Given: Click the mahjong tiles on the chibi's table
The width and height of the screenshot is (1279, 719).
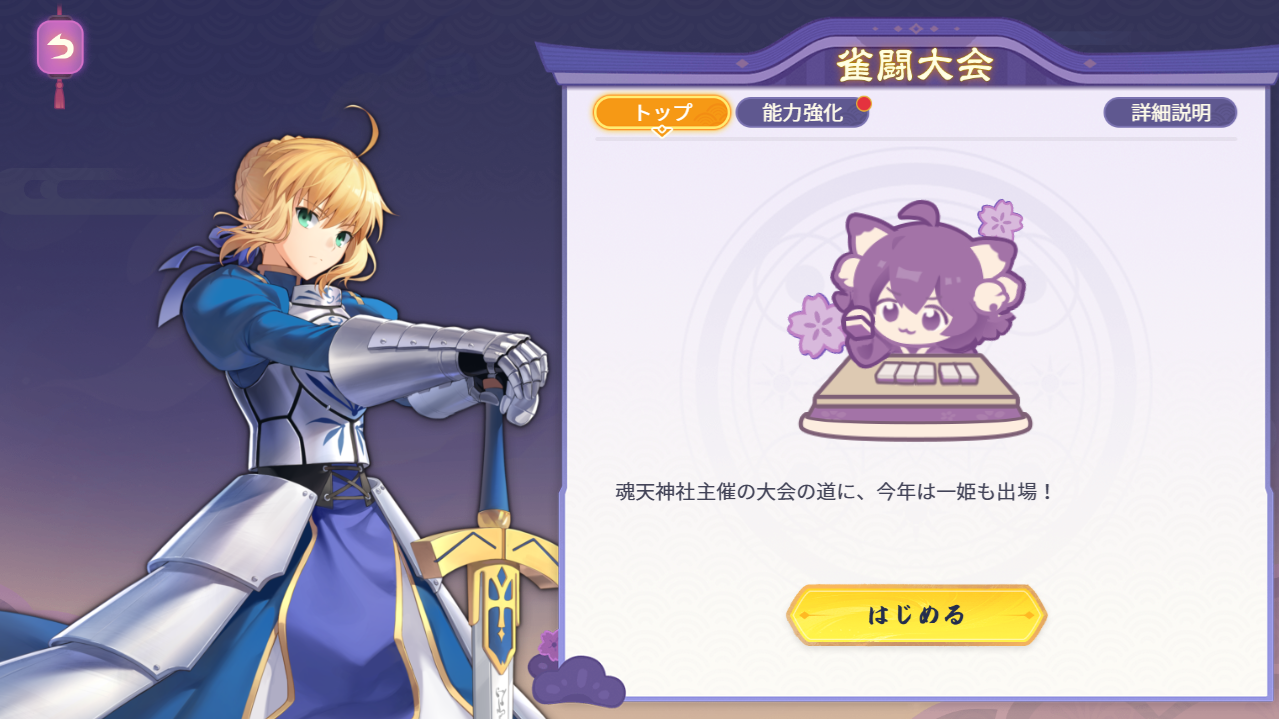Looking at the screenshot, I should tap(917, 374).
